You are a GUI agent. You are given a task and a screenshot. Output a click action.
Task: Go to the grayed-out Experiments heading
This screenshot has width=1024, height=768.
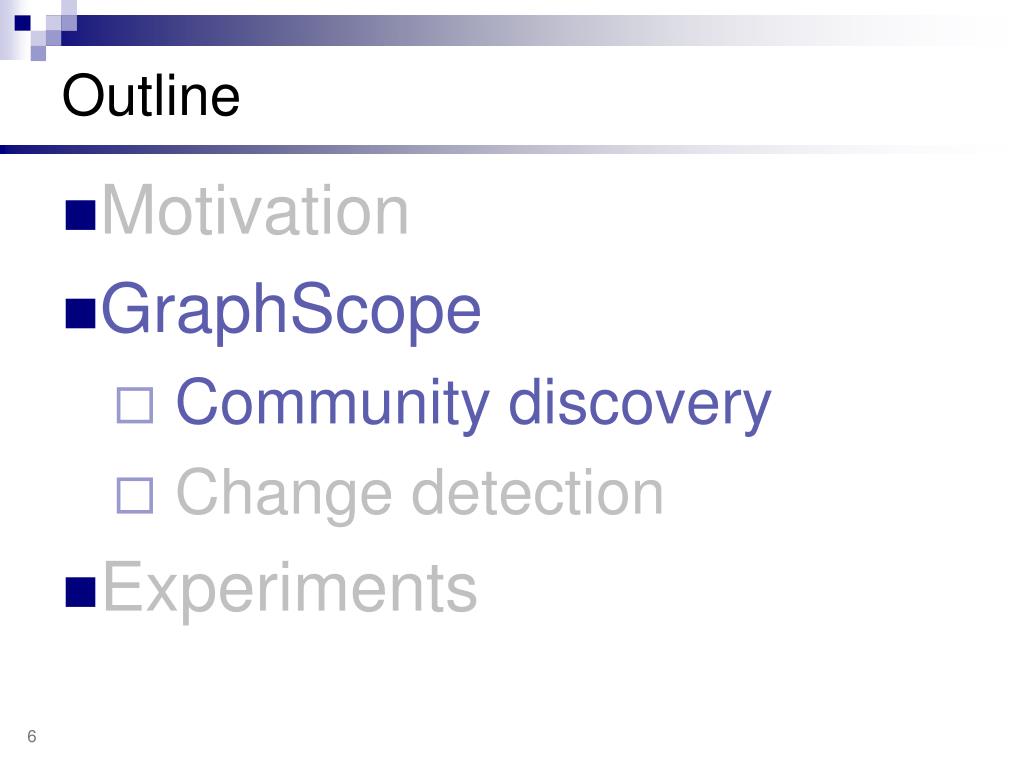[289, 588]
